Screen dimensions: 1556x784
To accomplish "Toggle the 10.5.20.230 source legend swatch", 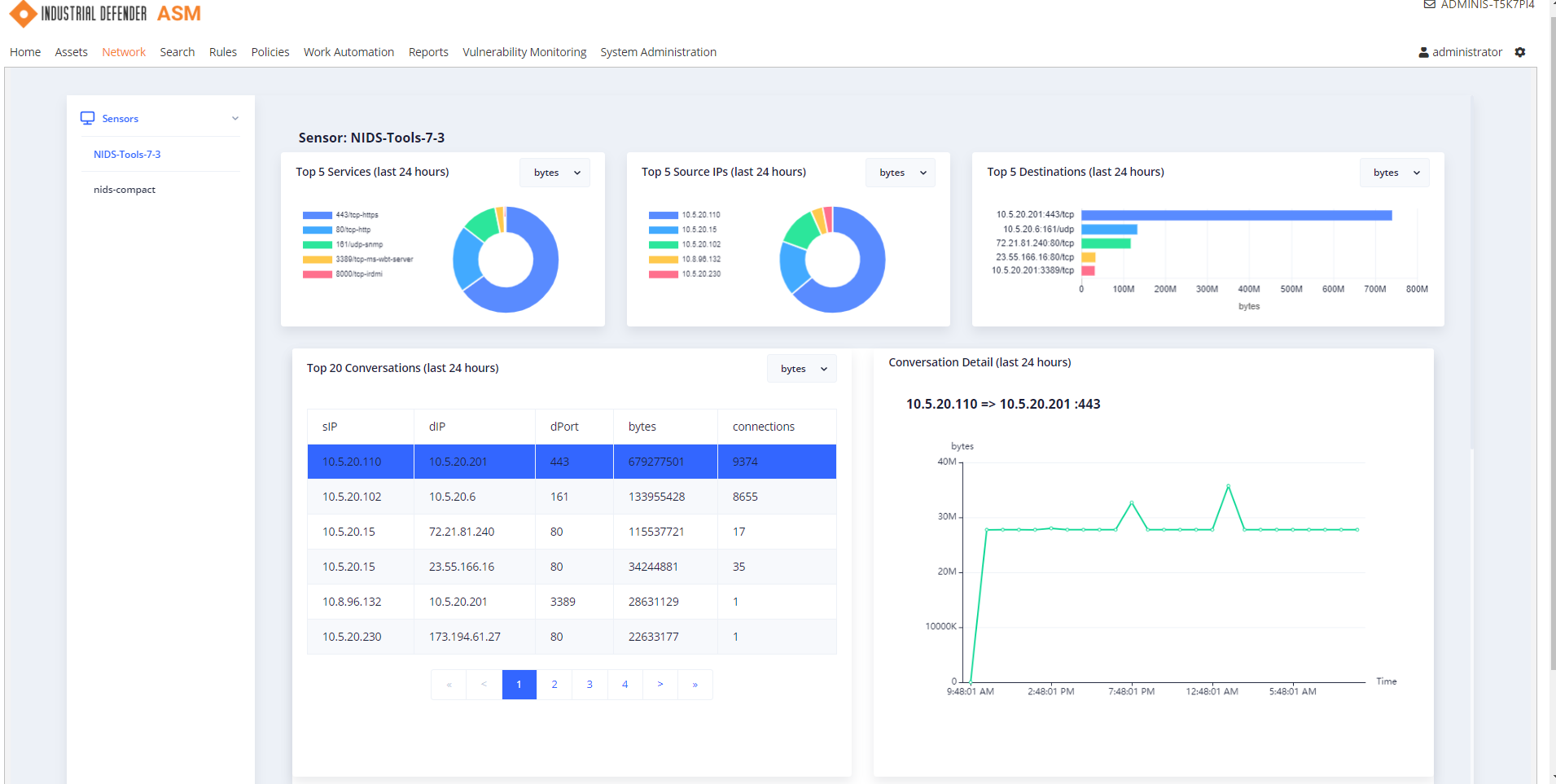I will [664, 274].
